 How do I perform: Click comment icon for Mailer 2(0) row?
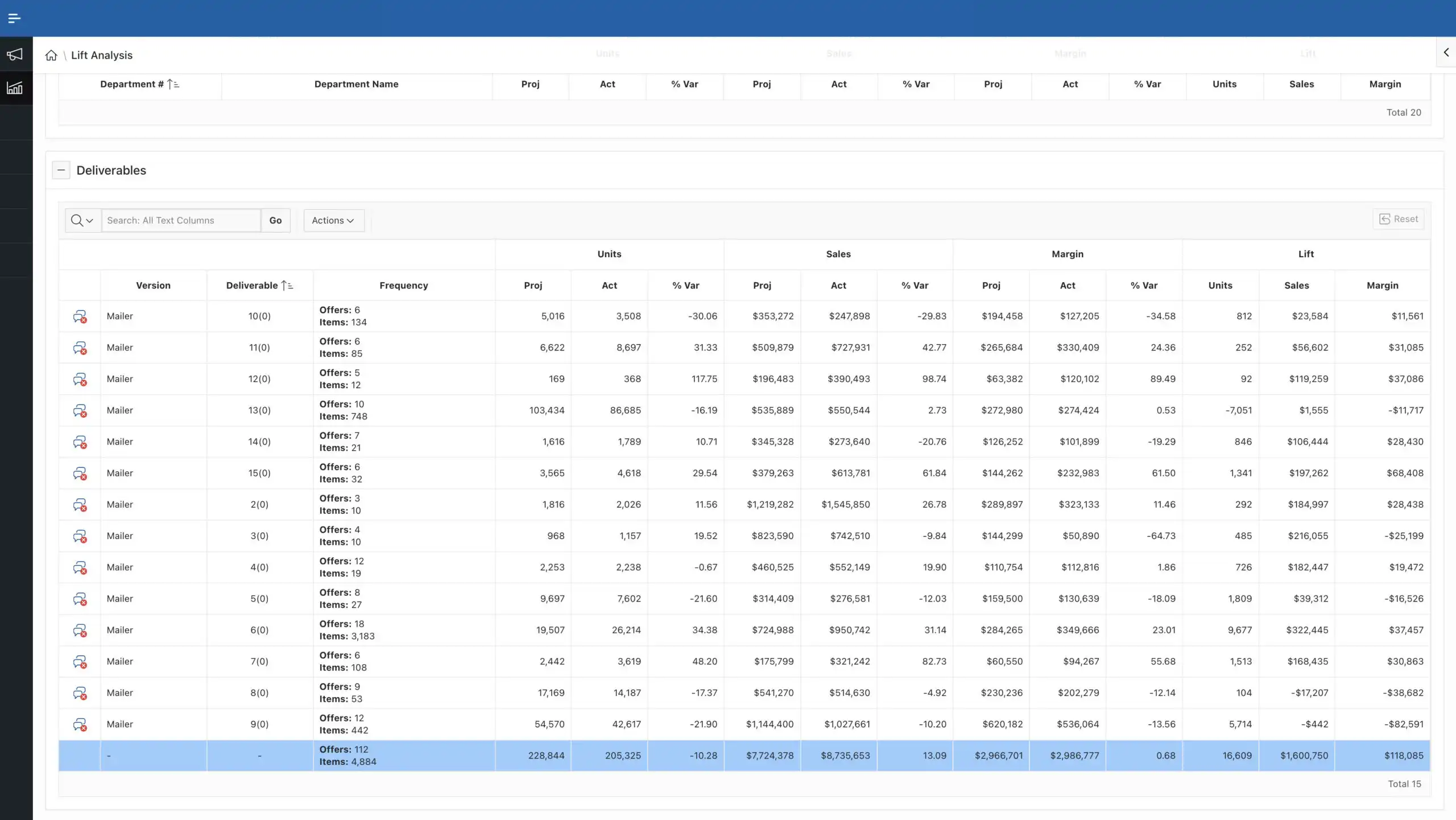tap(80, 505)
